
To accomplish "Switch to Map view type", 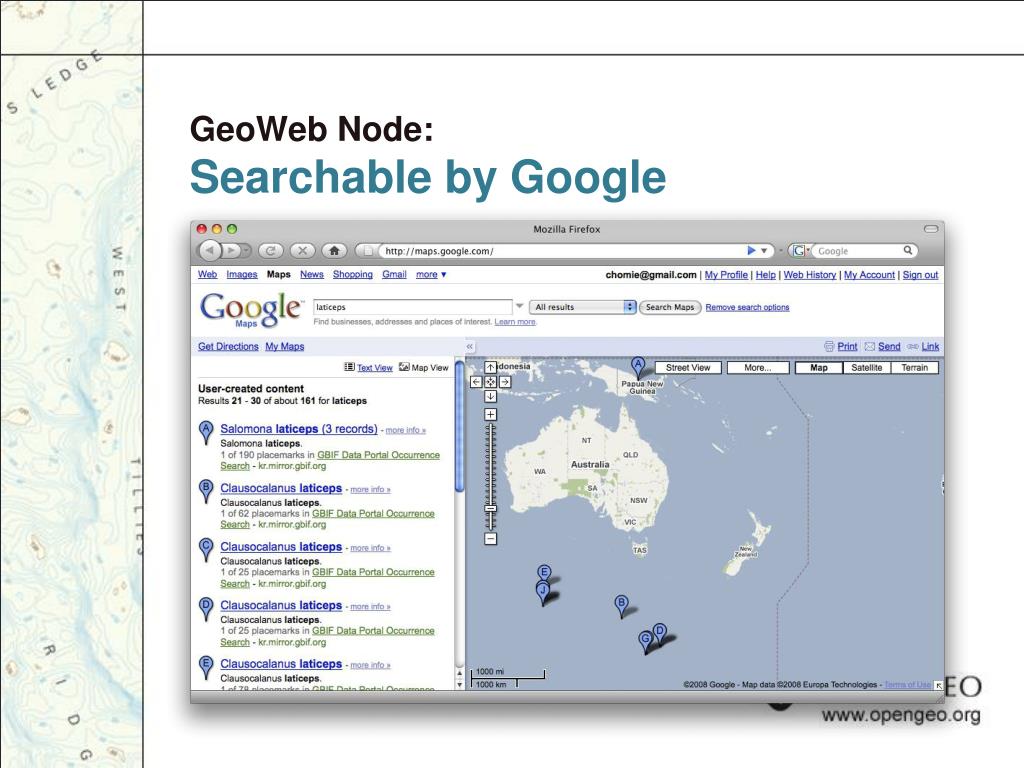I will pos(819,368).
